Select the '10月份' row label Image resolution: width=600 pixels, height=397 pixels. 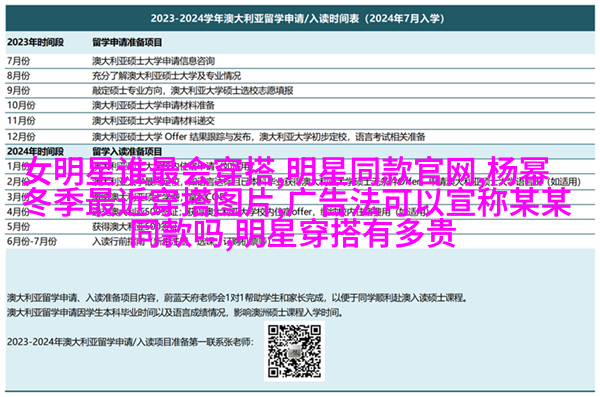pyautogui.click(x=21, y=105)
